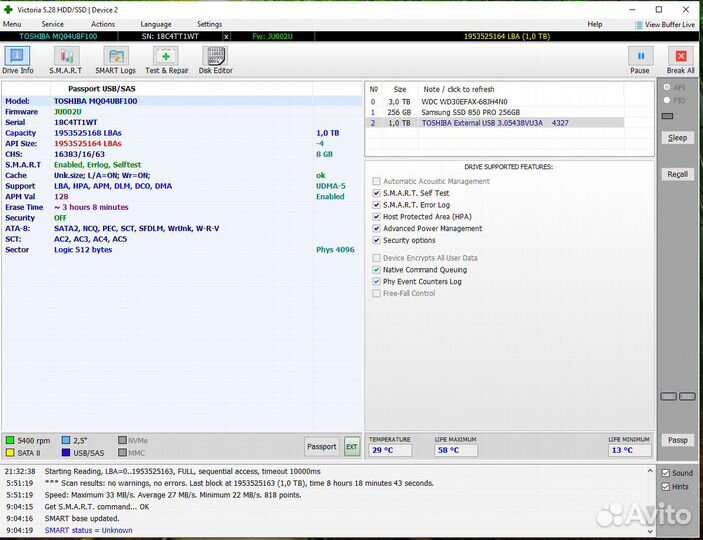Toggle the Sound checkbox

coord(666,473)
